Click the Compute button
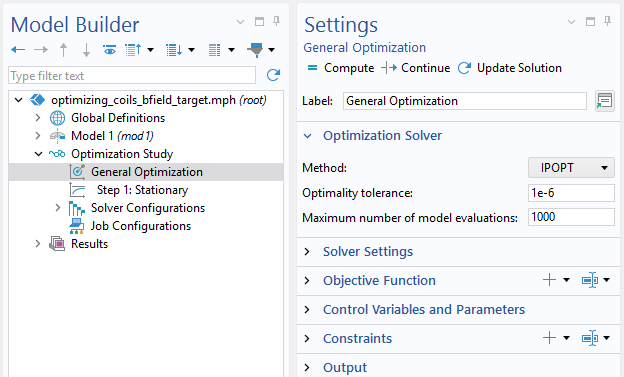Image resolution: width=624 pixels, height=377 pixels. tap(341, 68)
